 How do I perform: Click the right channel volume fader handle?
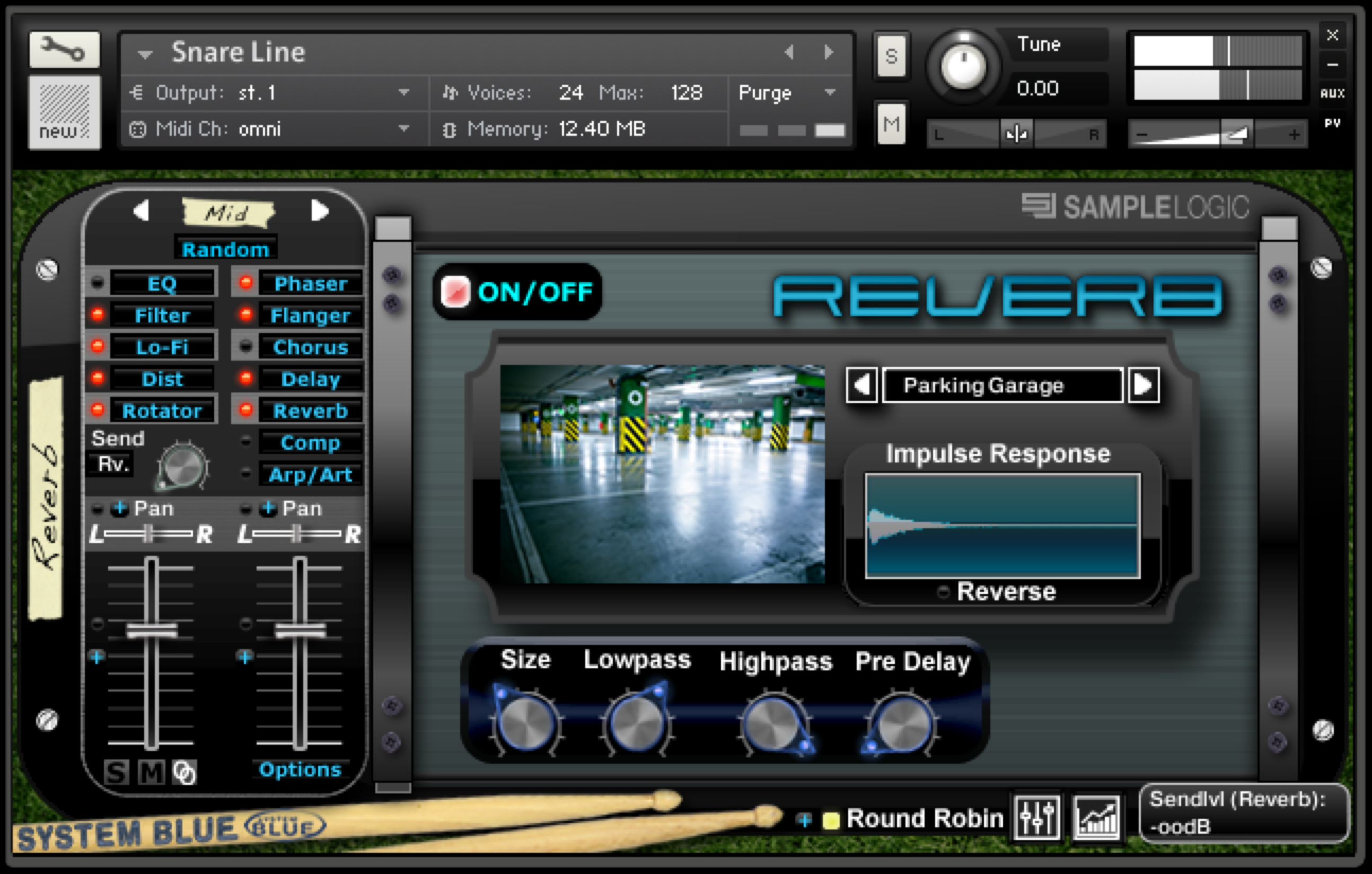coord(300,630)
